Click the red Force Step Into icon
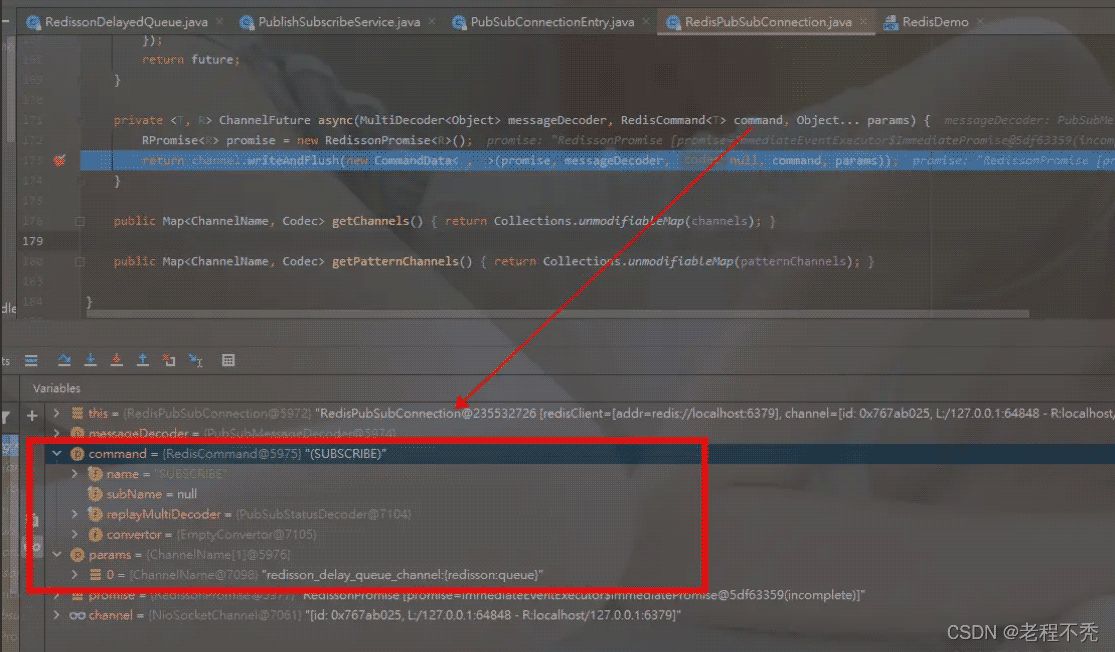Image resolution: width=1115 pixels, height=652 pixels. 117,360
